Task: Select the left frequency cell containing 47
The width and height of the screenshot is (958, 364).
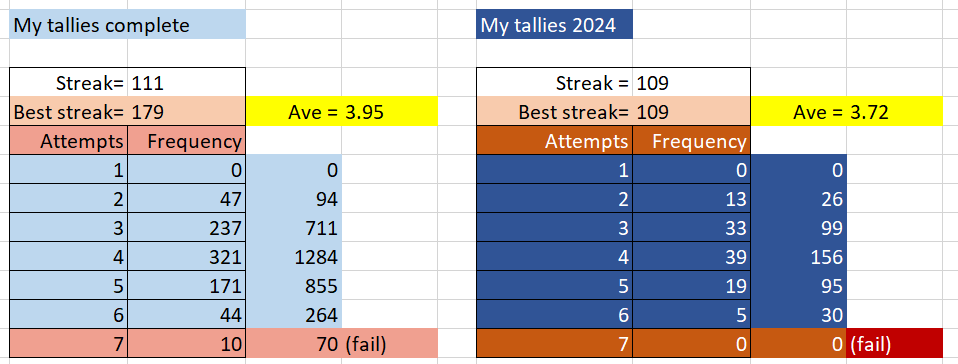Action: 186,199
